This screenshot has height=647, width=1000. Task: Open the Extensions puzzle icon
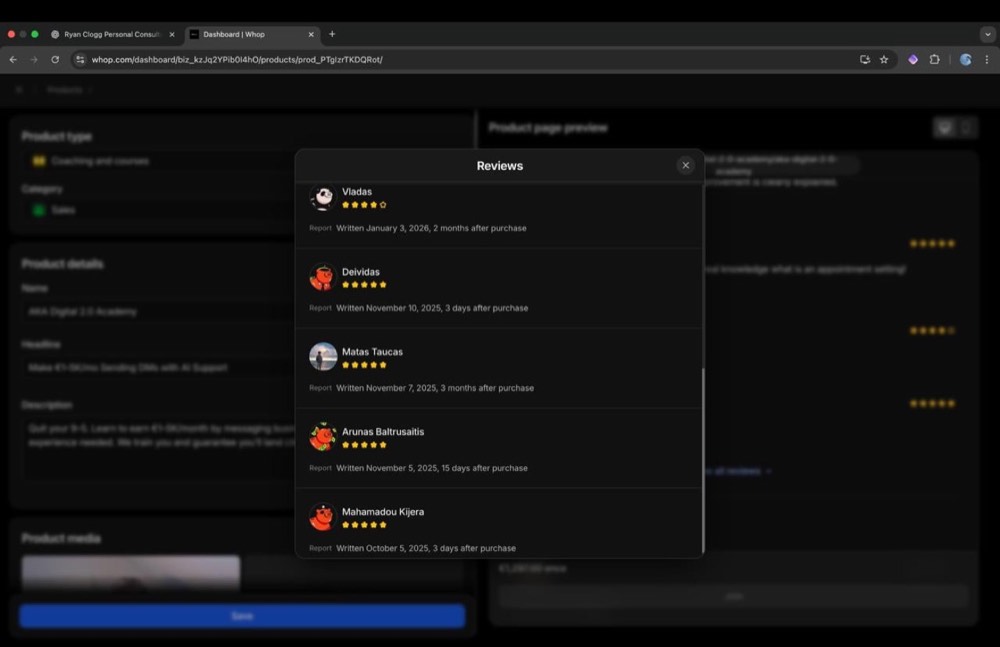[x=935, y=59]
